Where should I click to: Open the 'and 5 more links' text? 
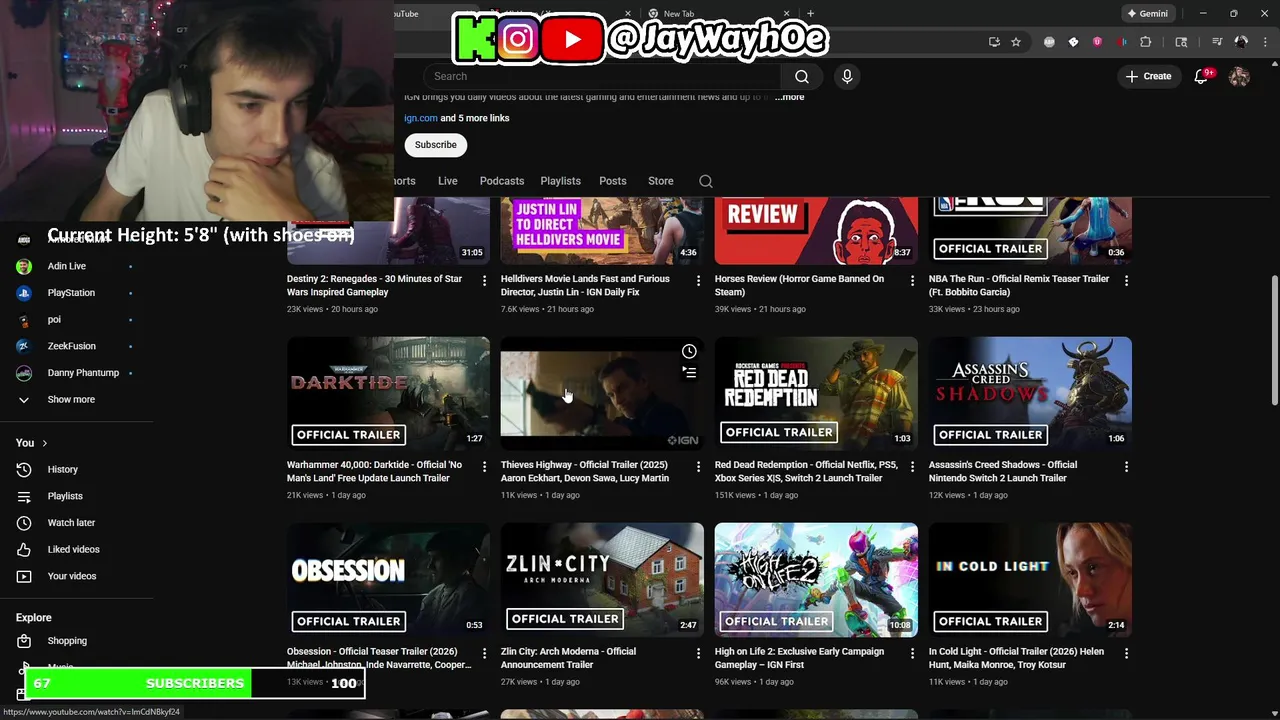pyautogui.click(x=475, y=118)
